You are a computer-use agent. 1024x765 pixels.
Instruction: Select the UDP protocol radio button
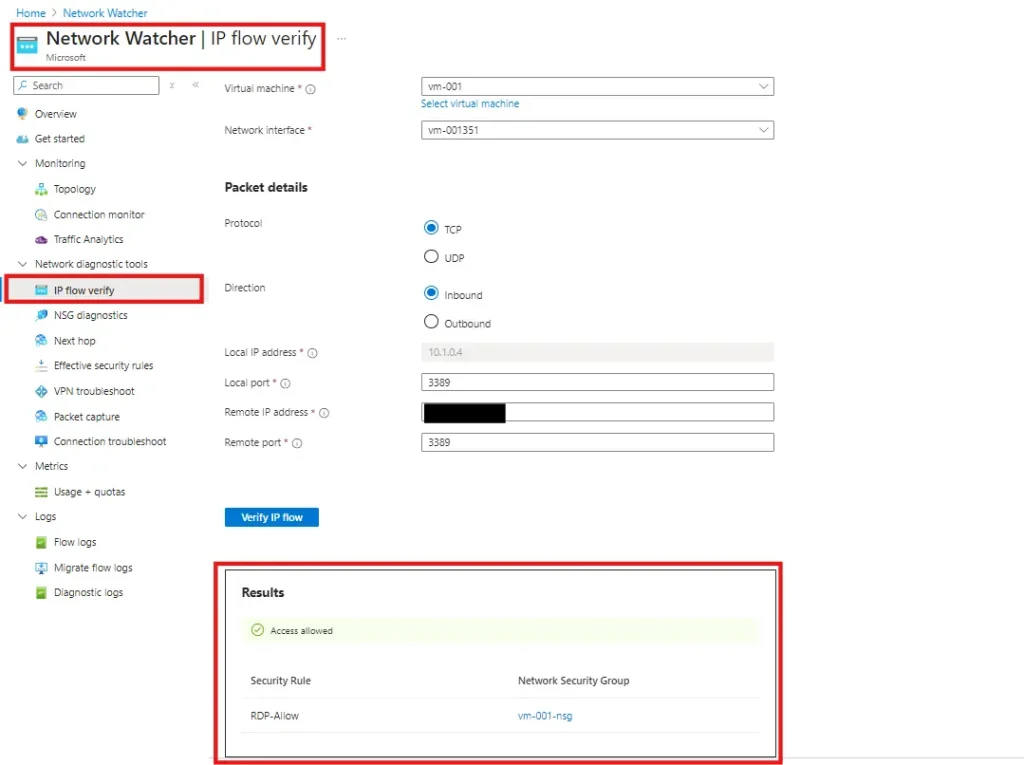pos(432,257)
